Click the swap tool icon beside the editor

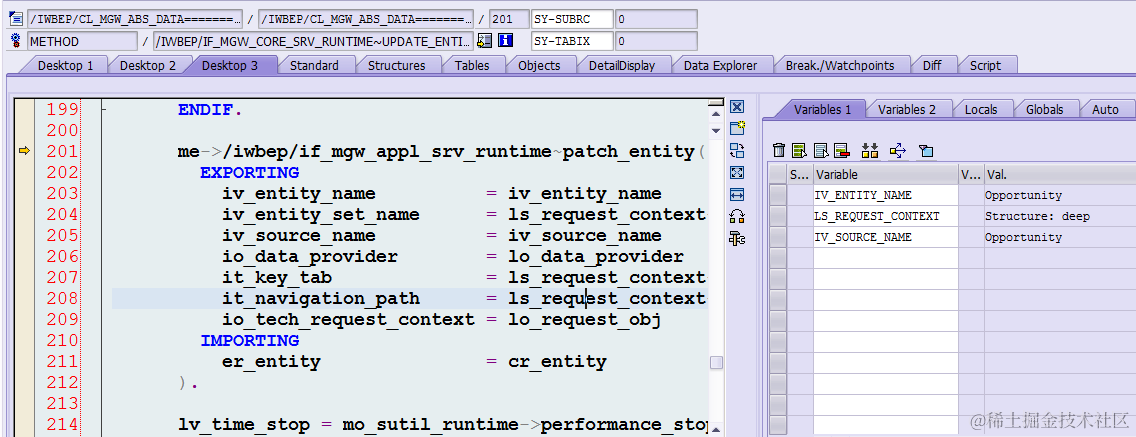coord(738,151)
